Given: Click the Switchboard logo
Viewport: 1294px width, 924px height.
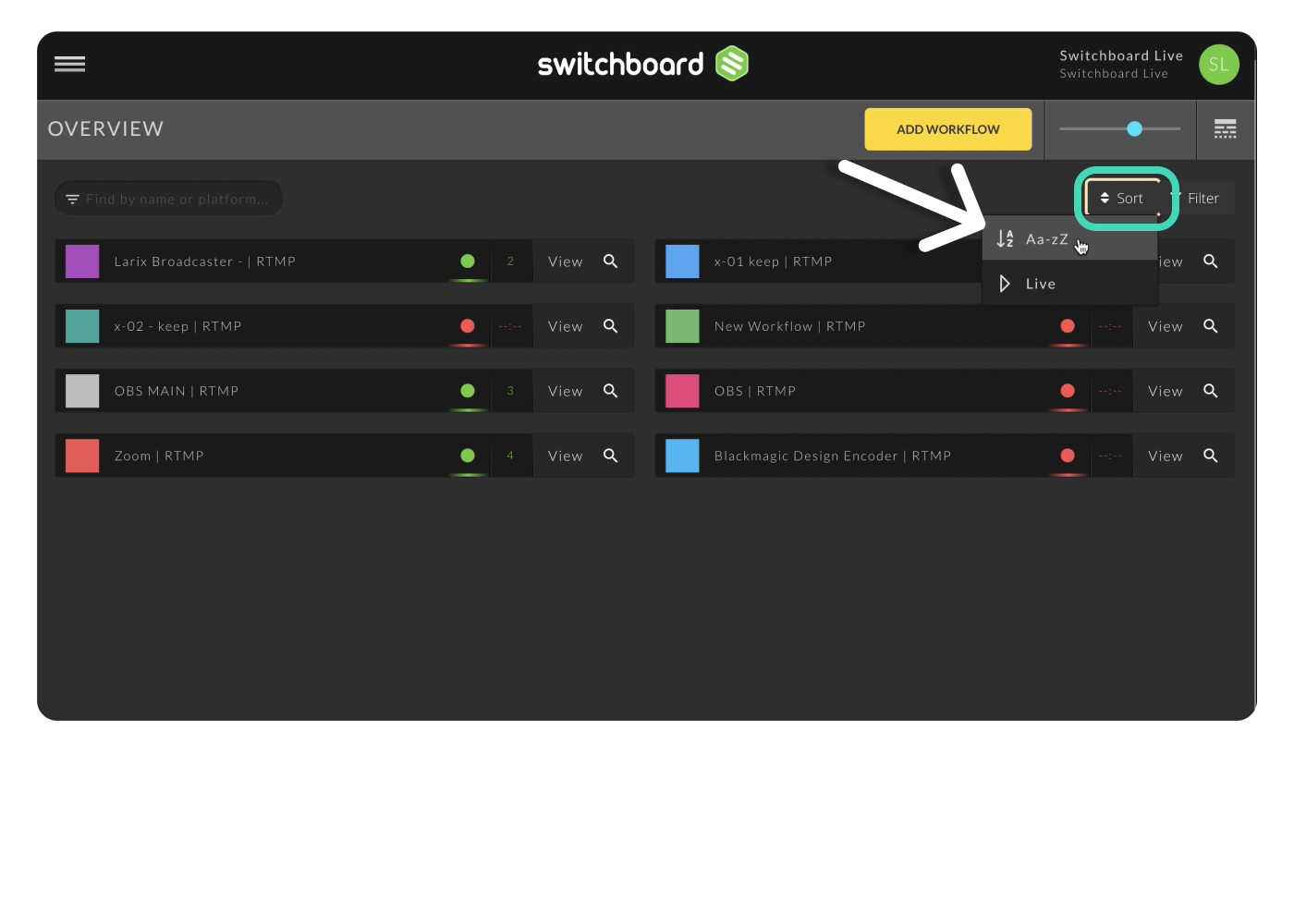Looking at the screenshot, I should click(x=643, y=64).
